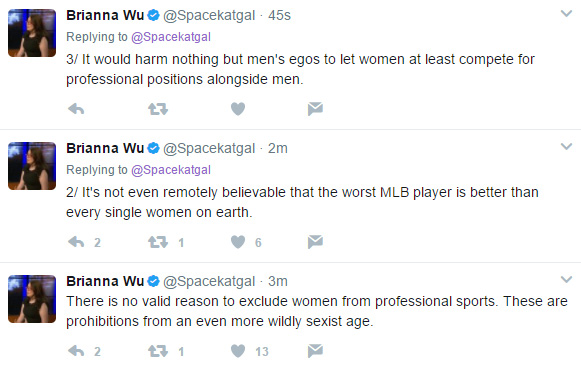Send the 3/ tweet via direct message
This screenshot has height=368, width=581.
point(315,109)
